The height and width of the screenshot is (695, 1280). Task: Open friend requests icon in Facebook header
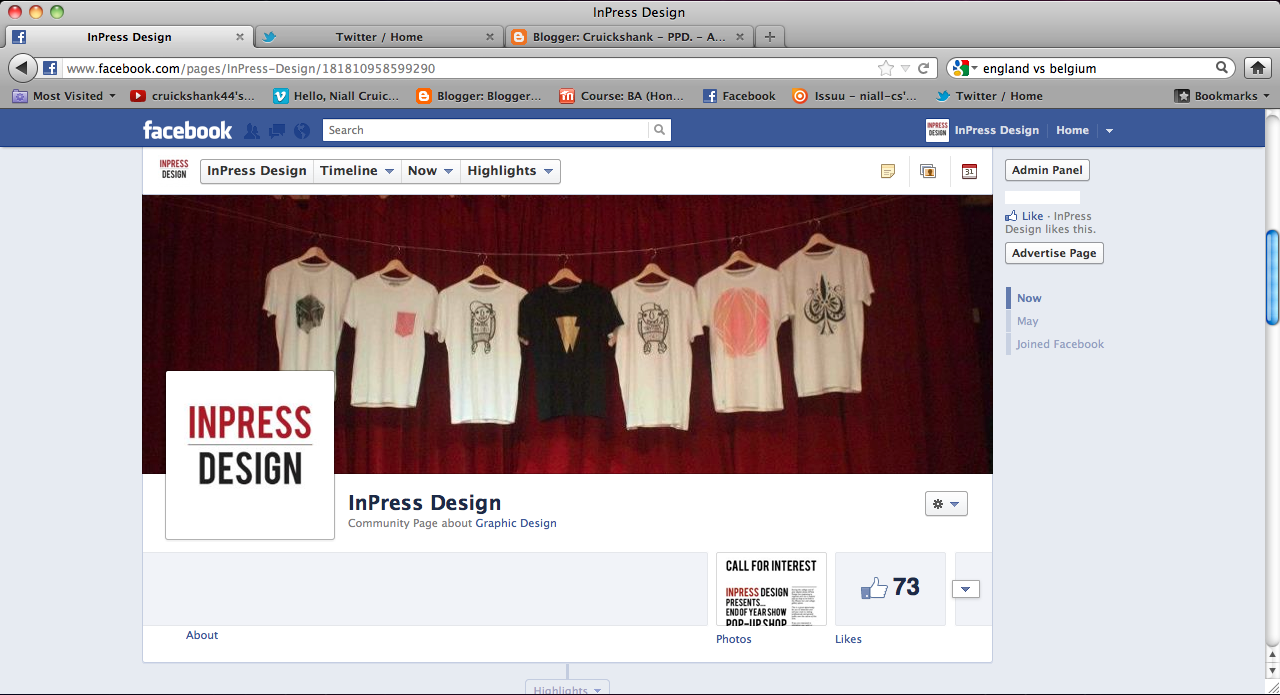[252, 131]
